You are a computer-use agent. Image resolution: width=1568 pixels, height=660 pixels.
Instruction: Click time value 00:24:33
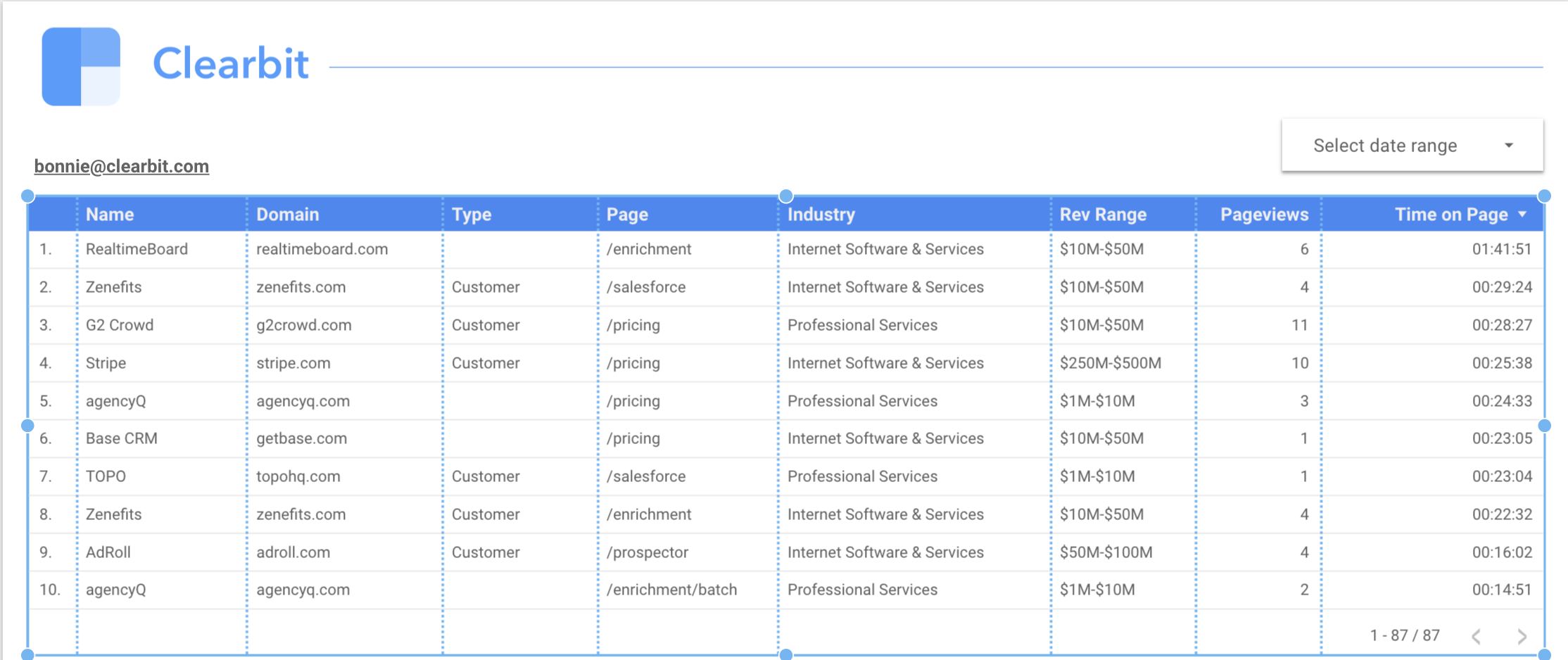point(1502,401)
